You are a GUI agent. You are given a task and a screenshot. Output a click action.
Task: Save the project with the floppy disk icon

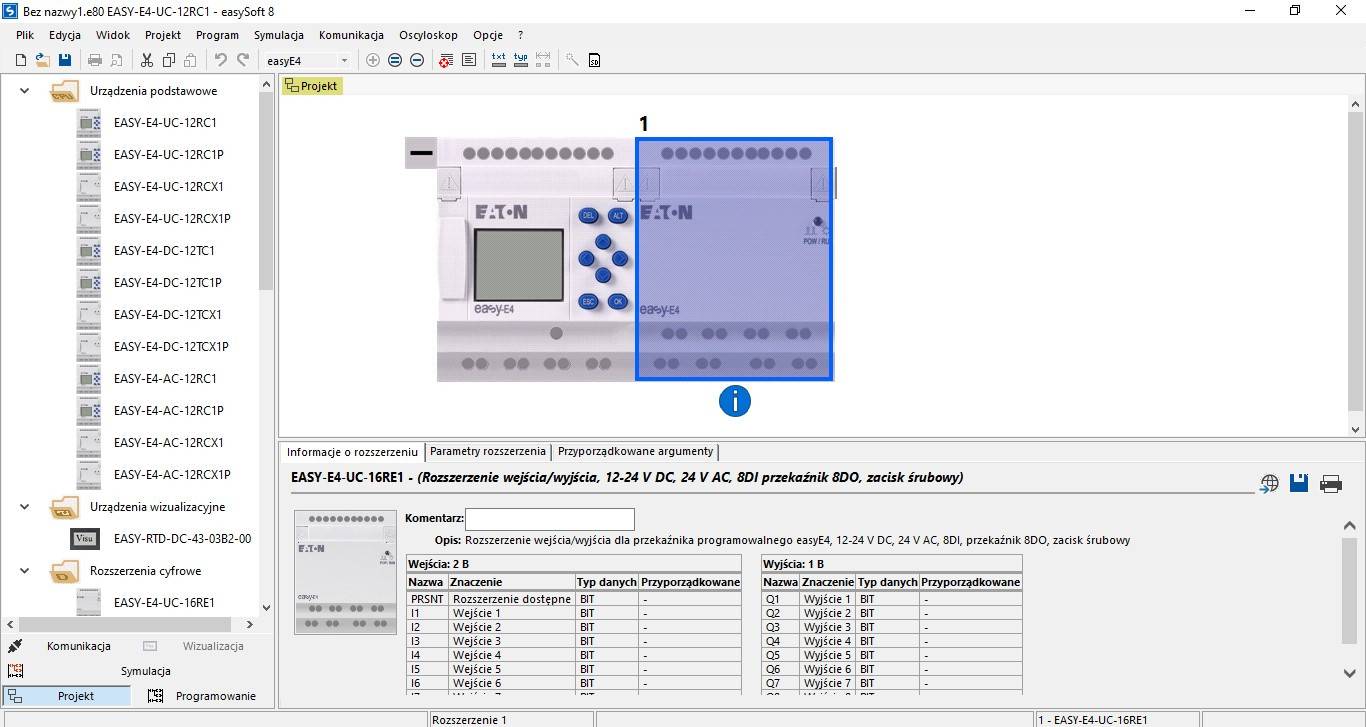(64, 60)
